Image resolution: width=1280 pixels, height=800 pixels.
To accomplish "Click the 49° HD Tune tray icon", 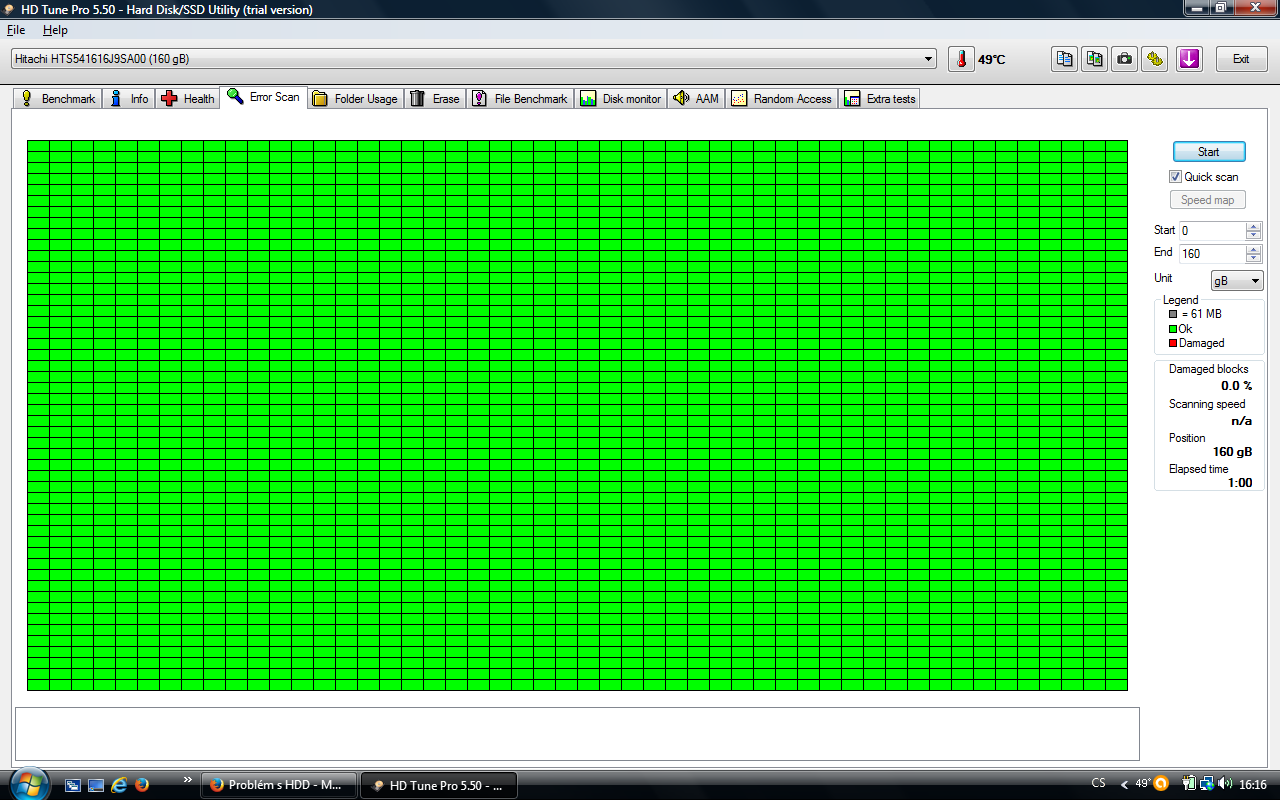I will (x=1143, y=784).
